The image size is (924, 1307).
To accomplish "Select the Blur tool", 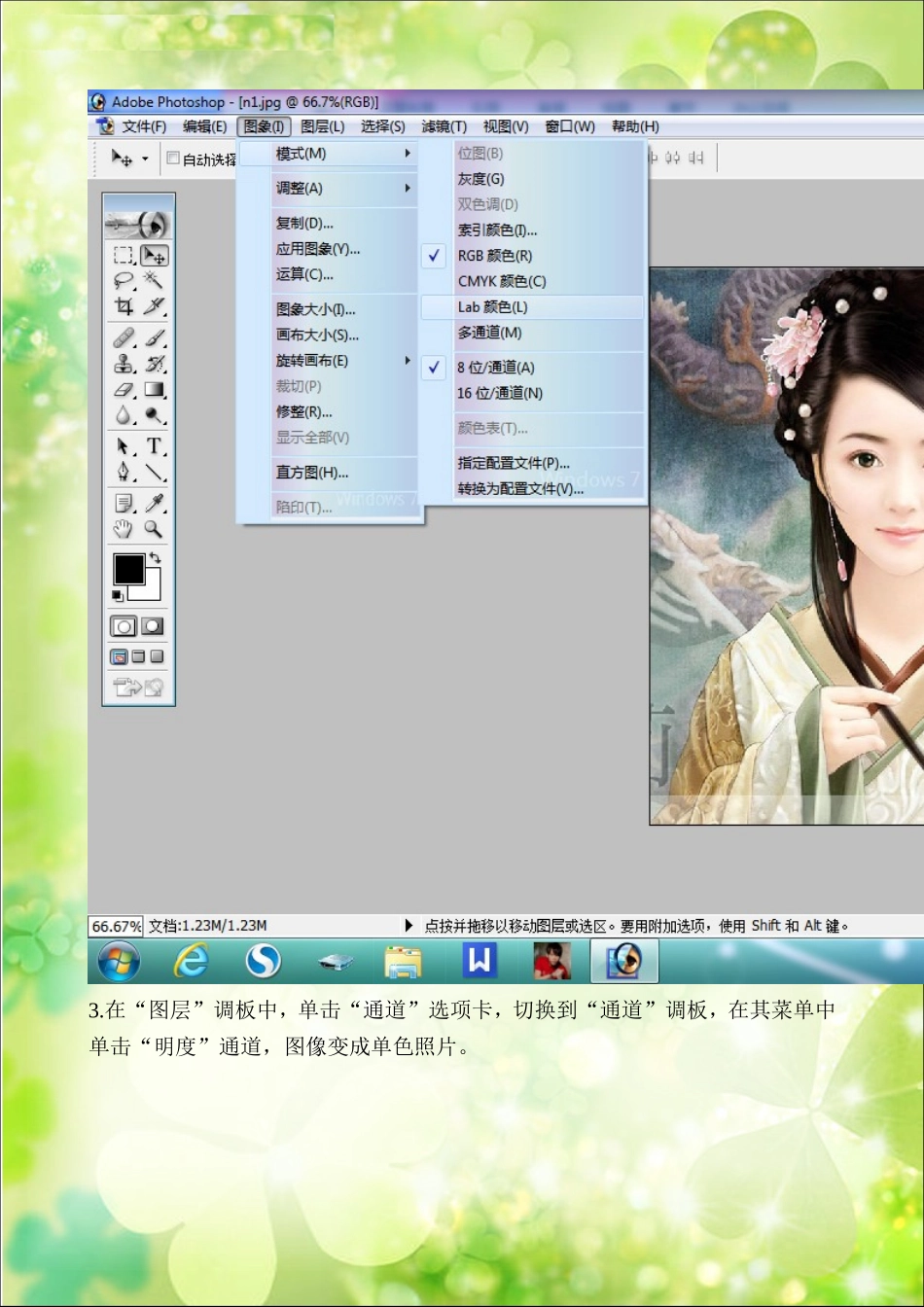I will pyautogui.click(x=124, y=415).
